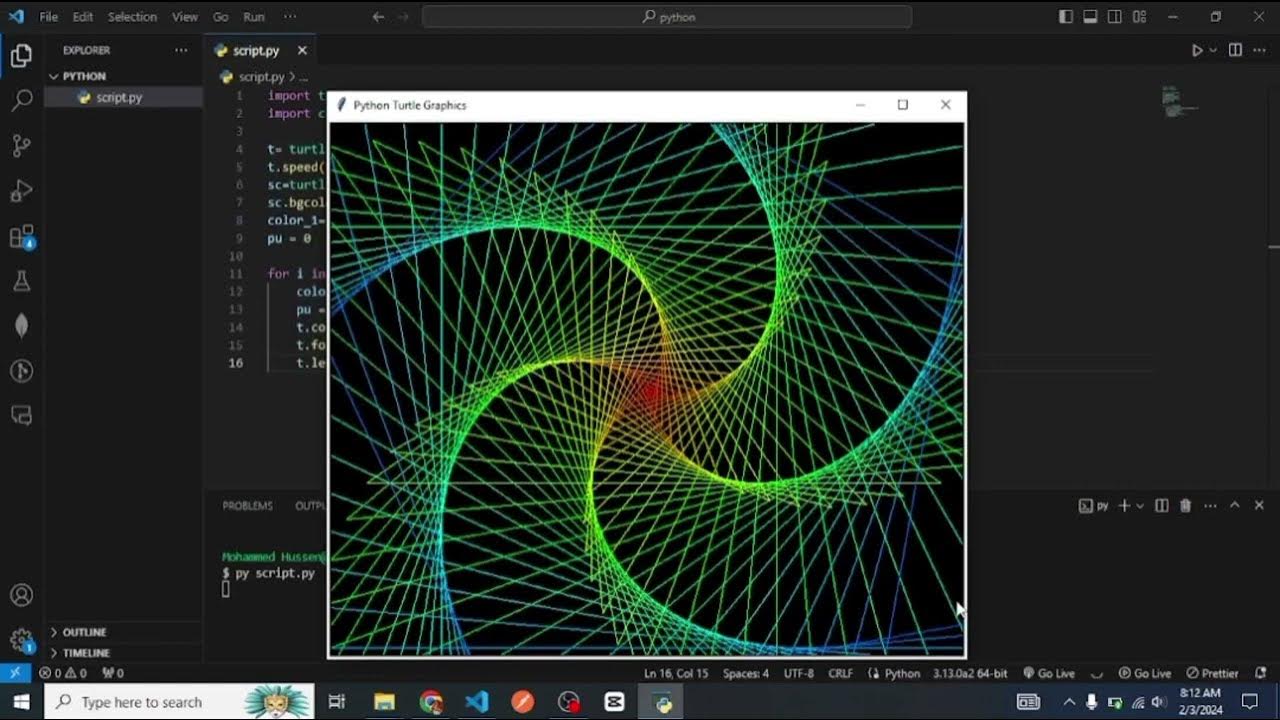This screenshot has width=1280, height=720.
Task: Click the Spaces: 4 indentation setting
Action: 746,673
